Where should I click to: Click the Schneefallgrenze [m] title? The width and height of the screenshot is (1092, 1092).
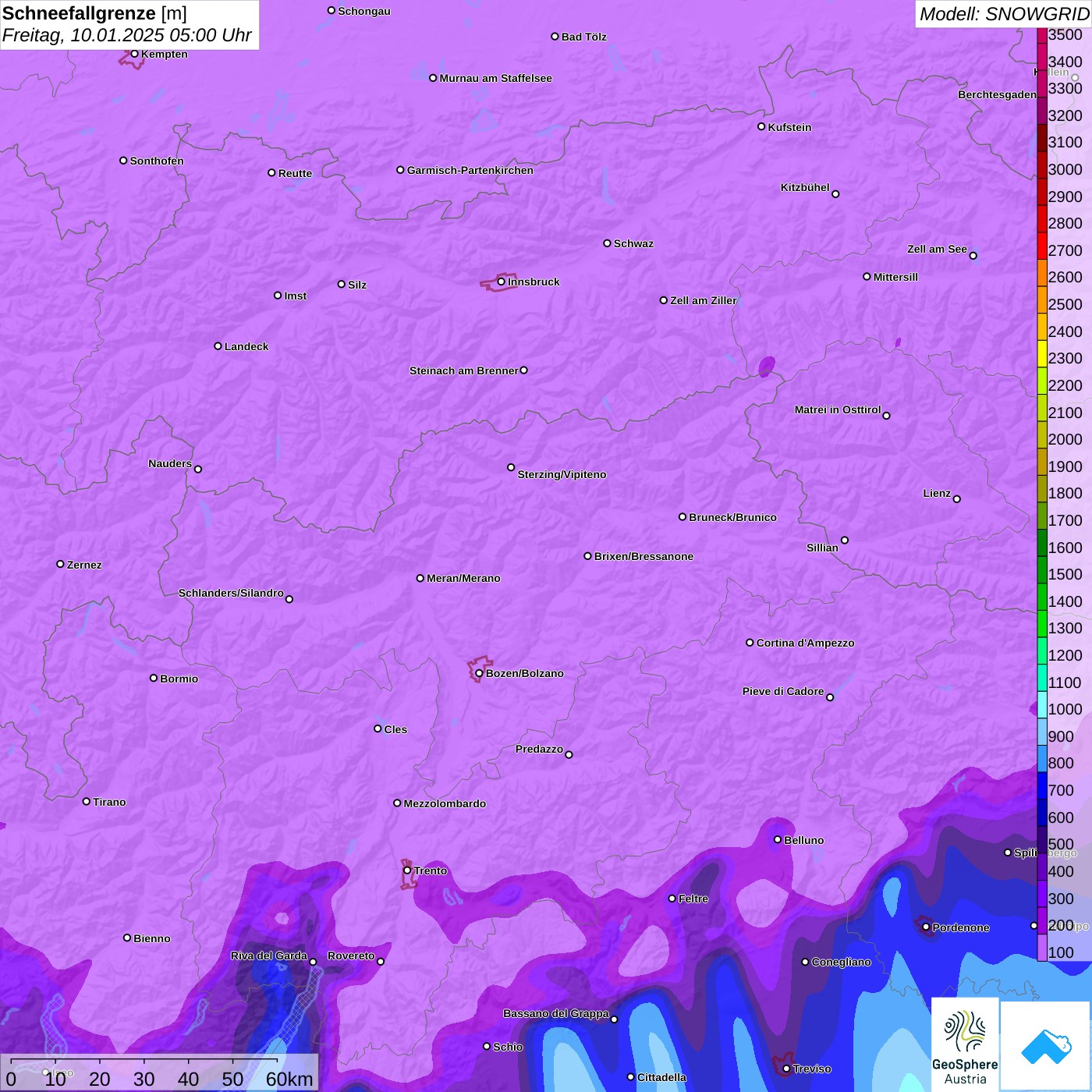(94, 13)
